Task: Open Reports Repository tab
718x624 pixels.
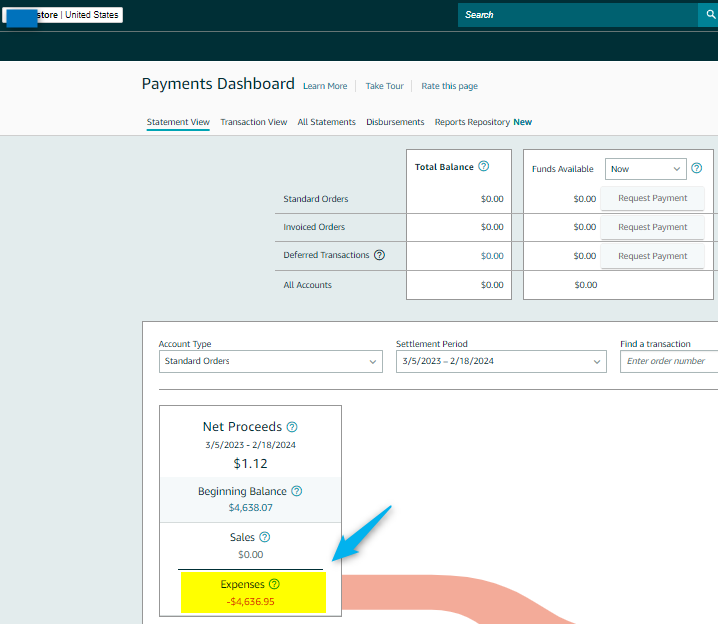Action: point(472,122)
